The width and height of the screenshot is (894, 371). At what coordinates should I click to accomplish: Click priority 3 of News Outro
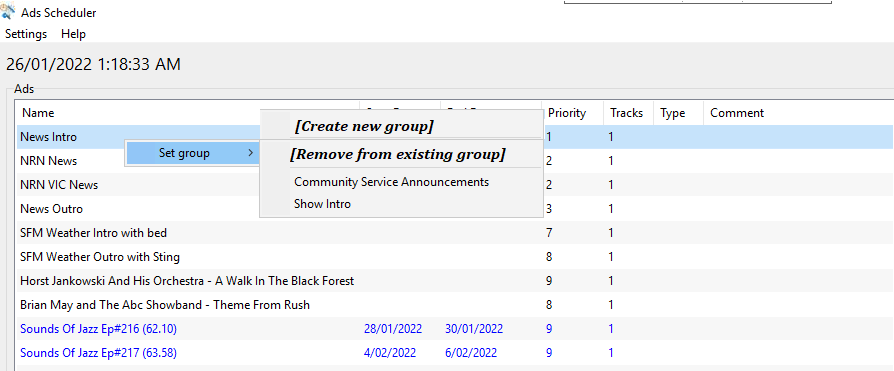tap(549, 209)
